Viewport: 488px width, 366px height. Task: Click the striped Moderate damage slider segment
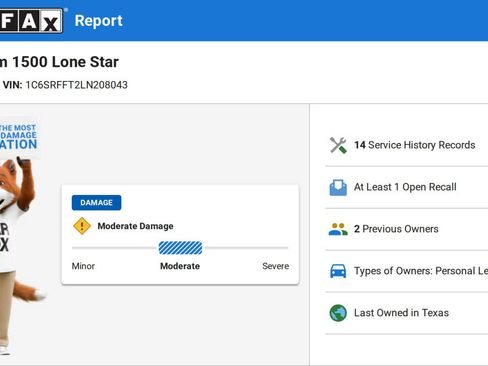(x=180, y=248)
